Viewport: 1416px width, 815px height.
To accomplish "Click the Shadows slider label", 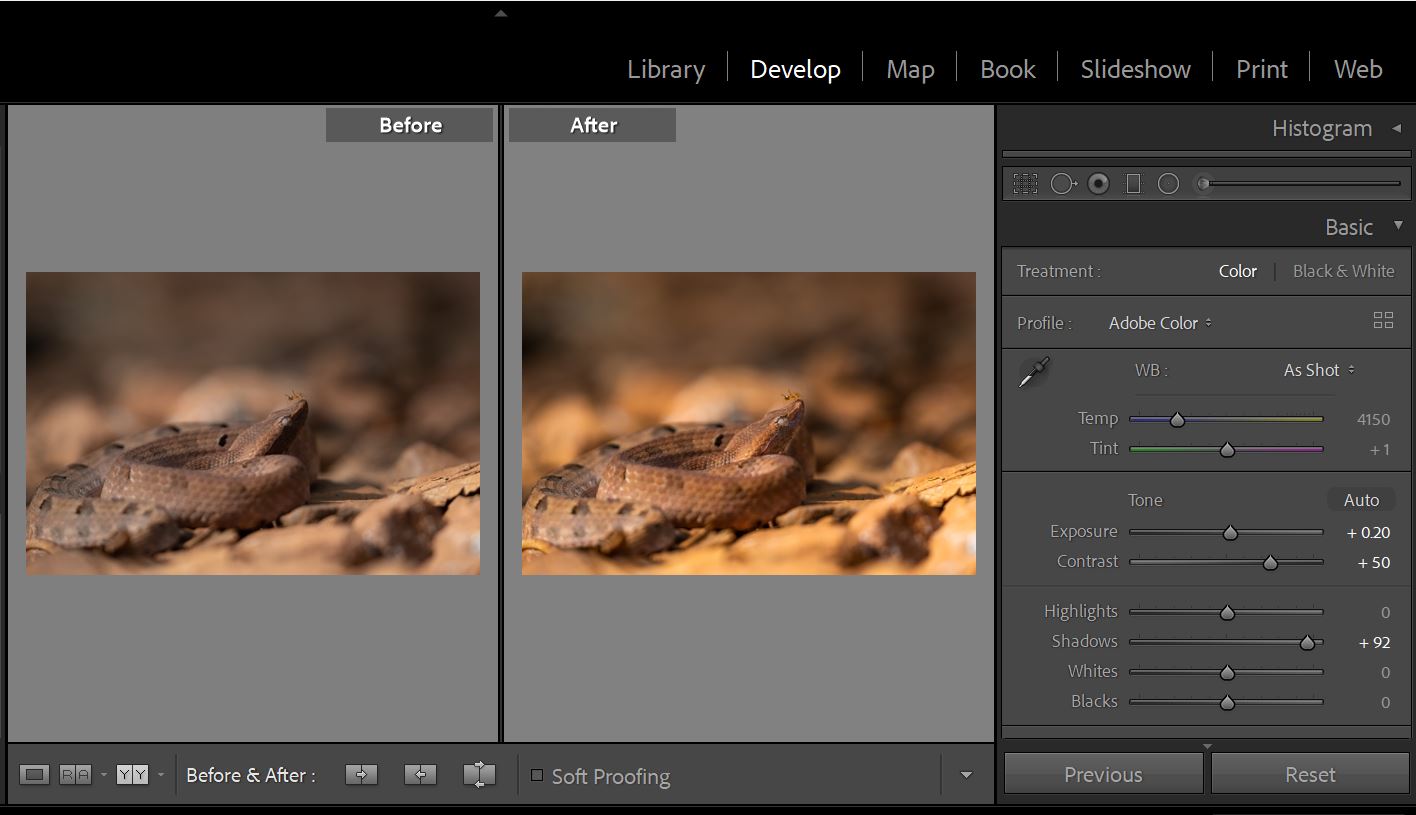I will click(1084, 641).
